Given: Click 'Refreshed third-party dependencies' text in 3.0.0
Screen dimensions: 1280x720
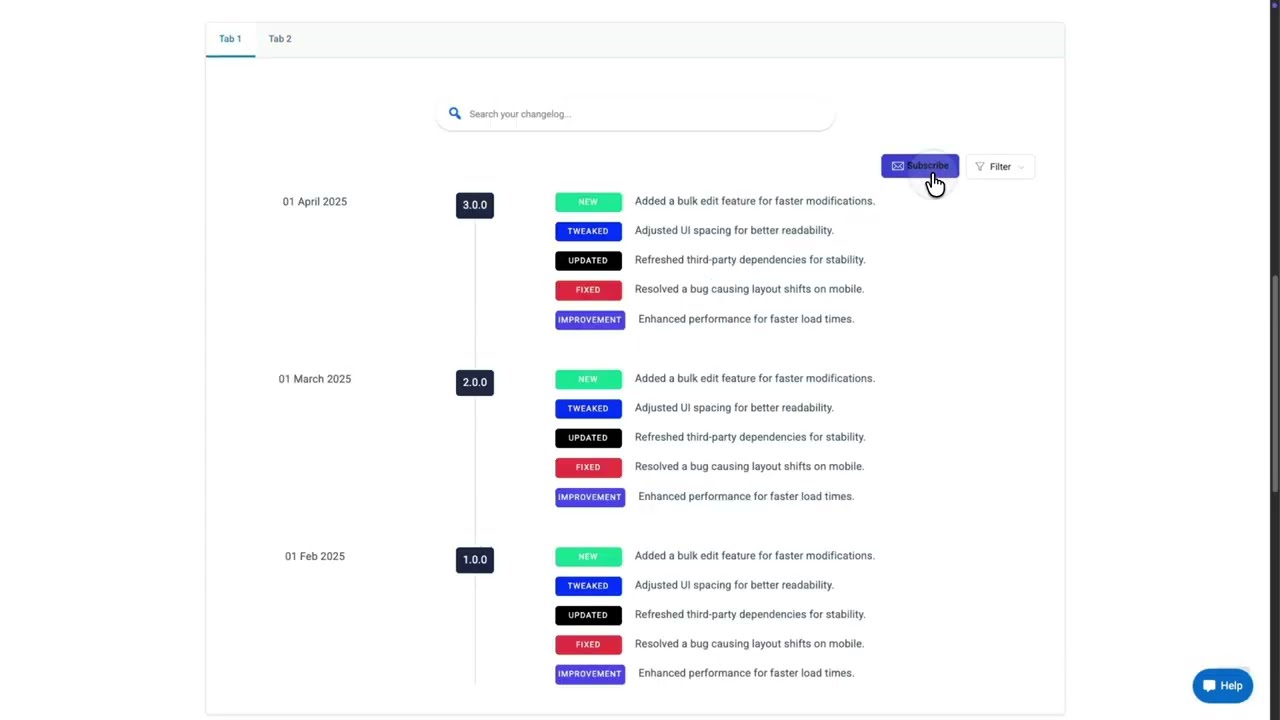Looking at the screenshot, I should pos(750,260).
